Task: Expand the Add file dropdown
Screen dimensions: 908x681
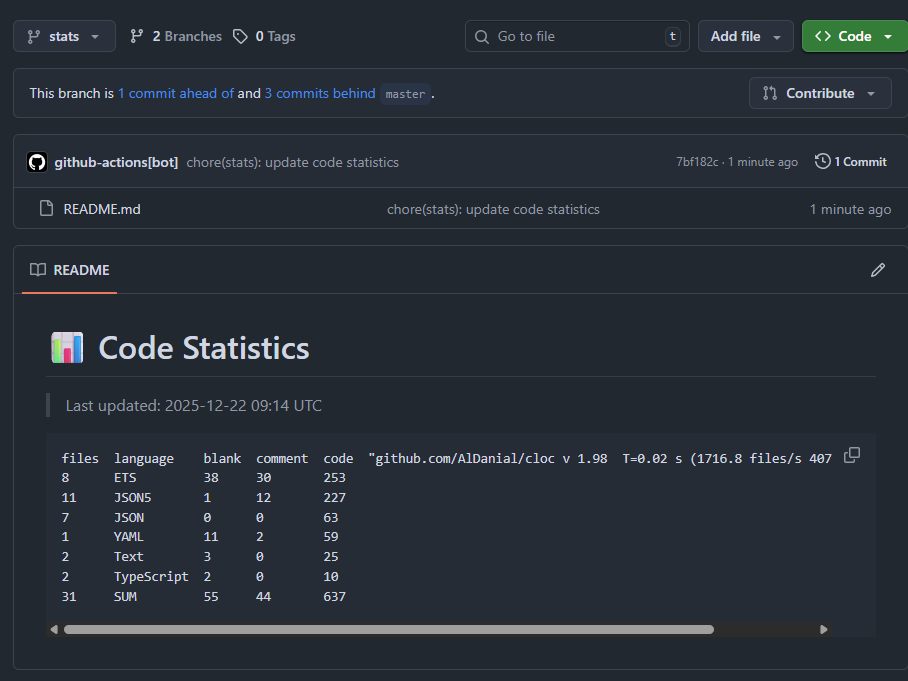Action: (745, 36)
